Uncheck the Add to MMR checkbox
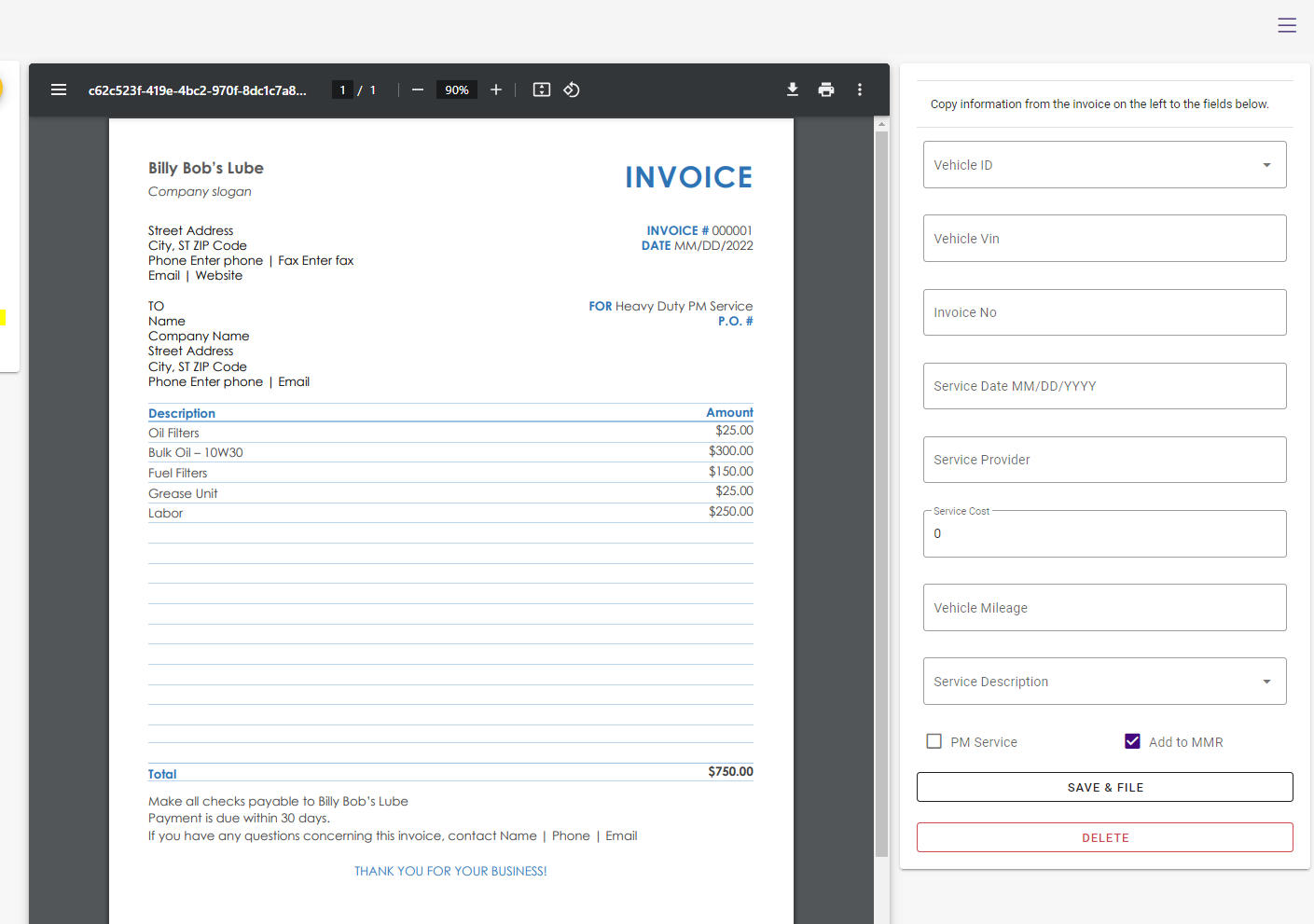 point(1132,741)
